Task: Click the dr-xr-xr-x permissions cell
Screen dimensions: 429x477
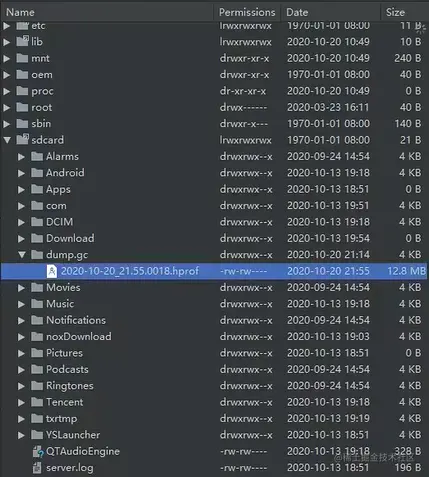Action: 243,91
